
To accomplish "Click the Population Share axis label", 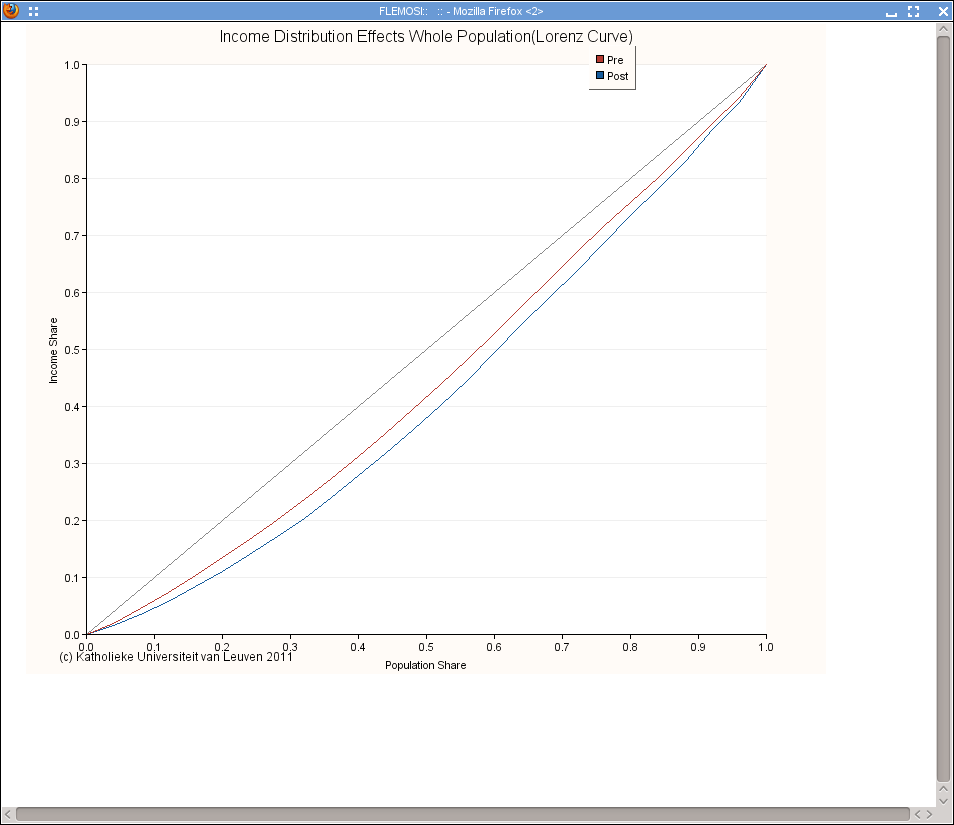I will pos(425,665).
